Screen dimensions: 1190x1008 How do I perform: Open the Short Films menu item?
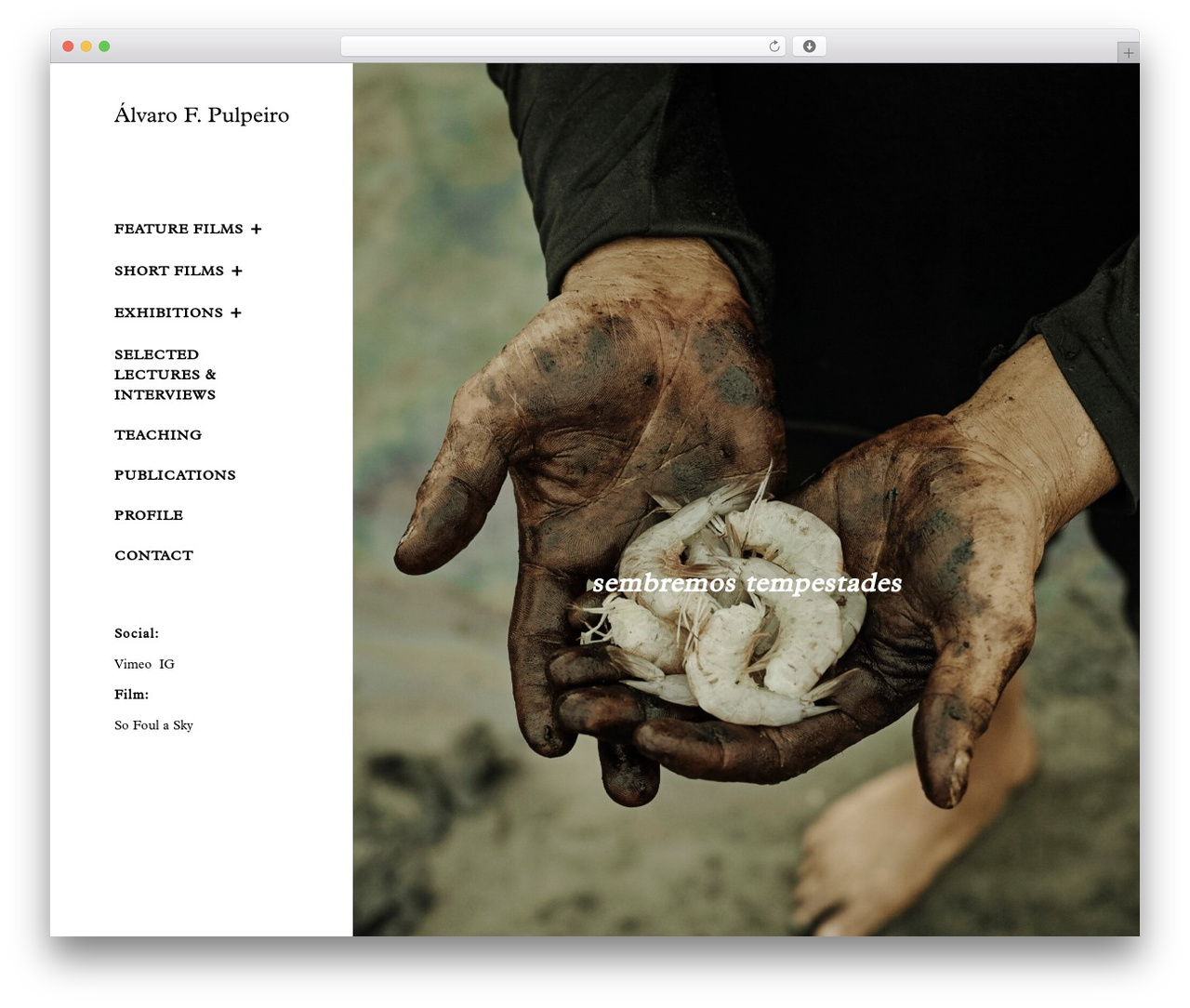pos(169,271)
